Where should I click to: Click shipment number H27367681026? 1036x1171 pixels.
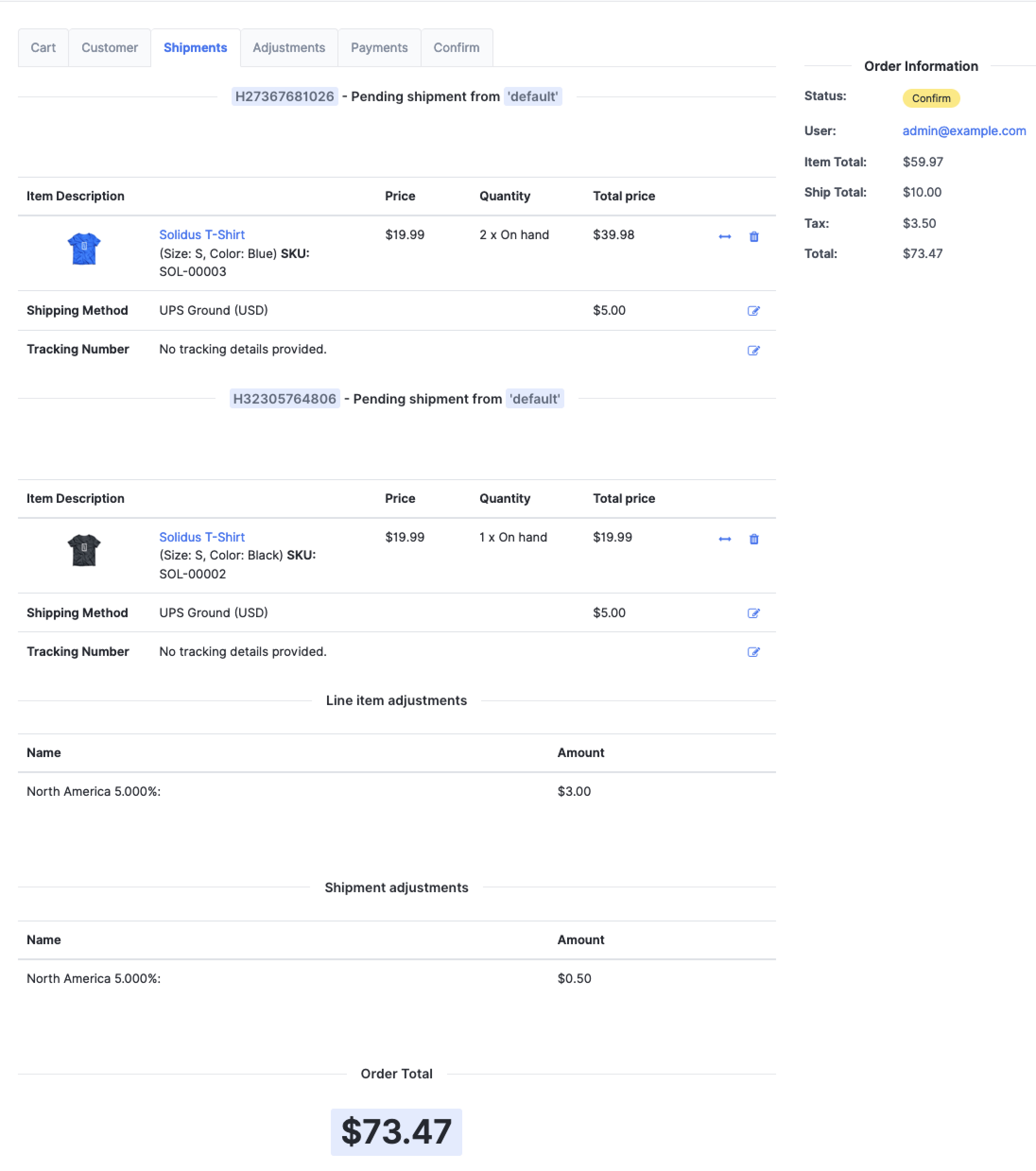click(x=284, y=96)
